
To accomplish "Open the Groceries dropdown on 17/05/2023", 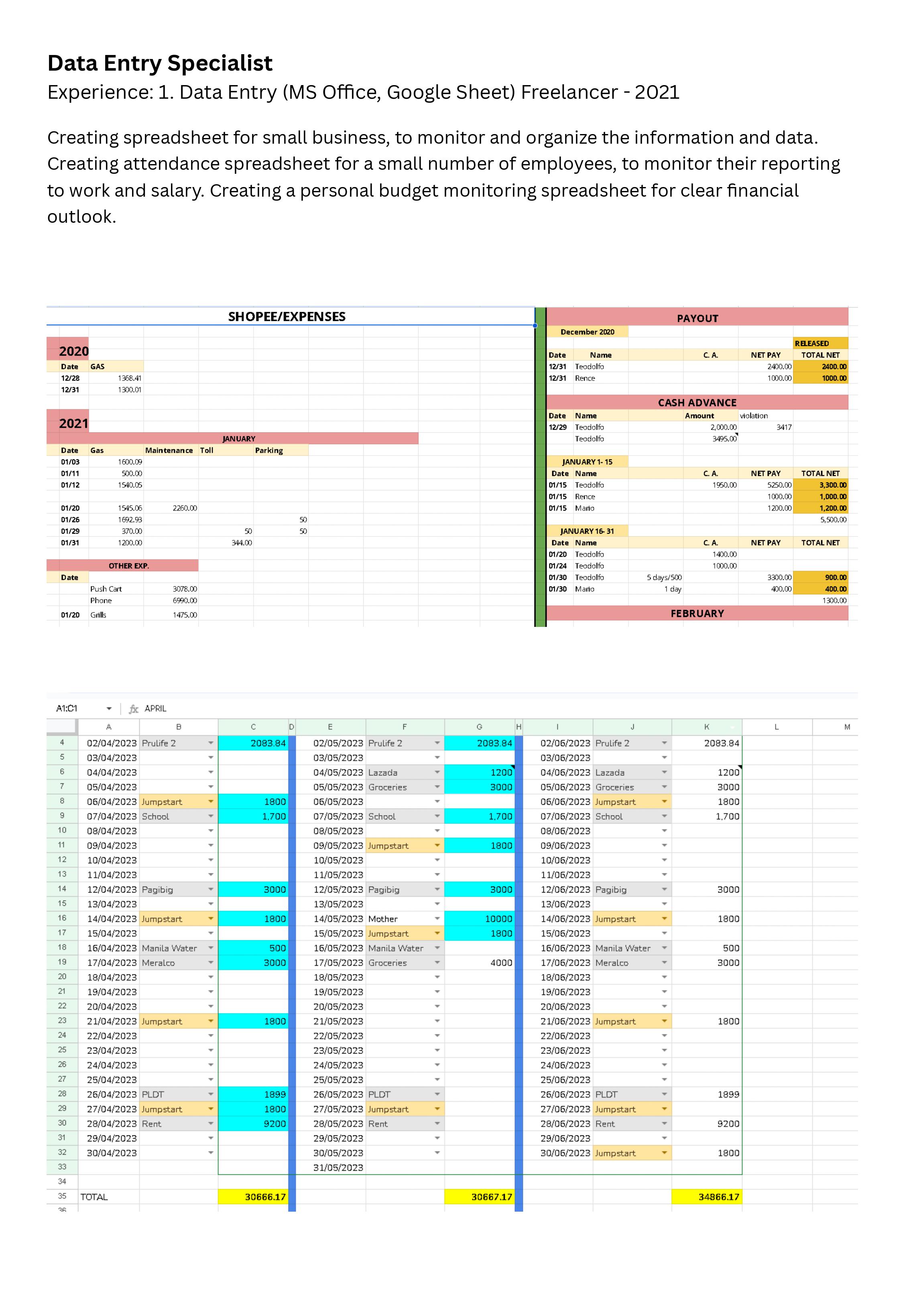I will (437, 963).
